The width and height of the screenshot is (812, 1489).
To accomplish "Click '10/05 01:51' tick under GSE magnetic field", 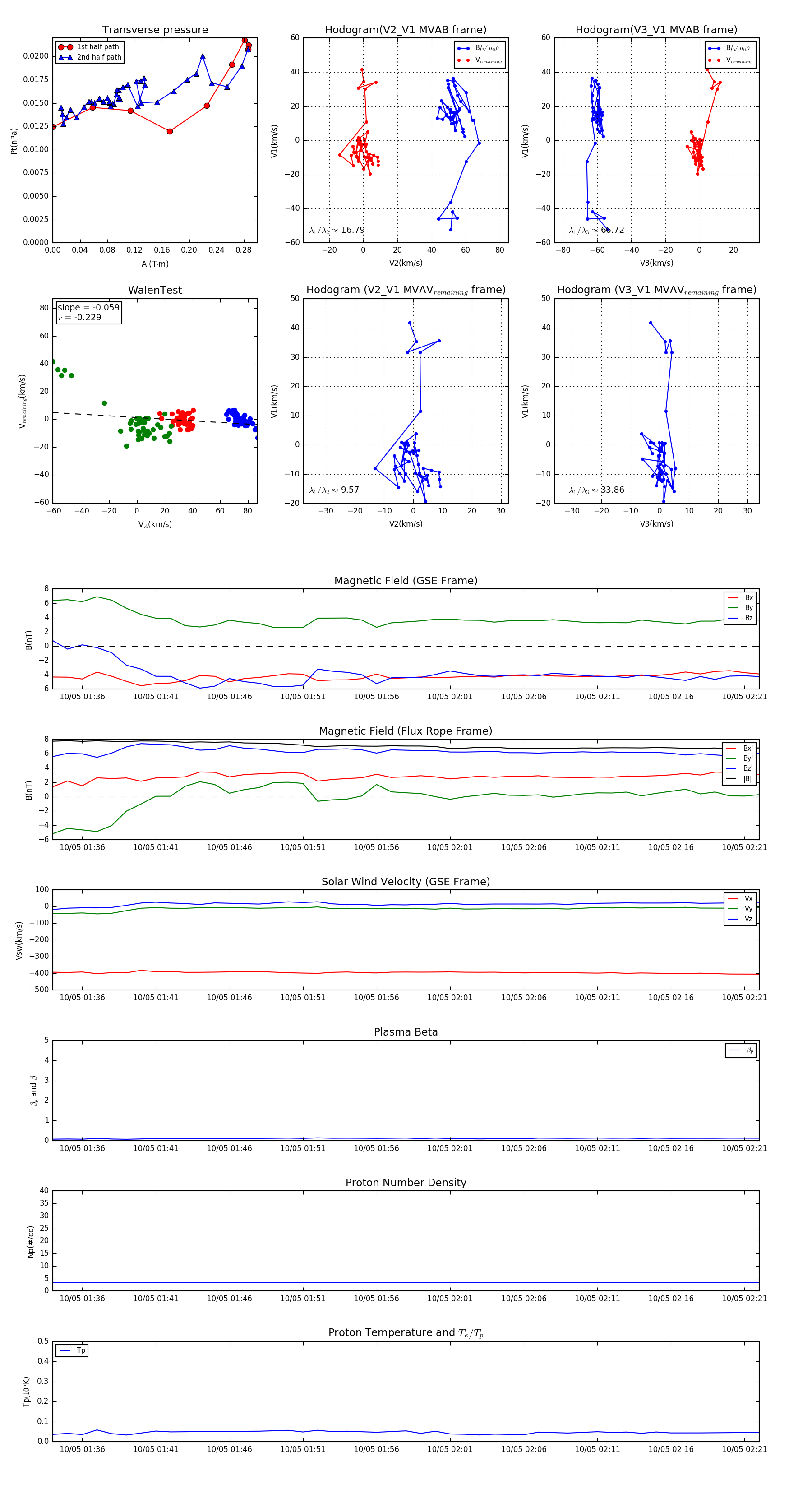I will [303, 697].
